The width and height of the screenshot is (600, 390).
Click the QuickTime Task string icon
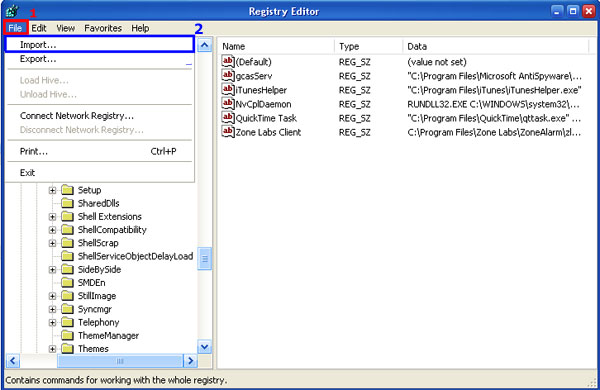click(228, 117)
